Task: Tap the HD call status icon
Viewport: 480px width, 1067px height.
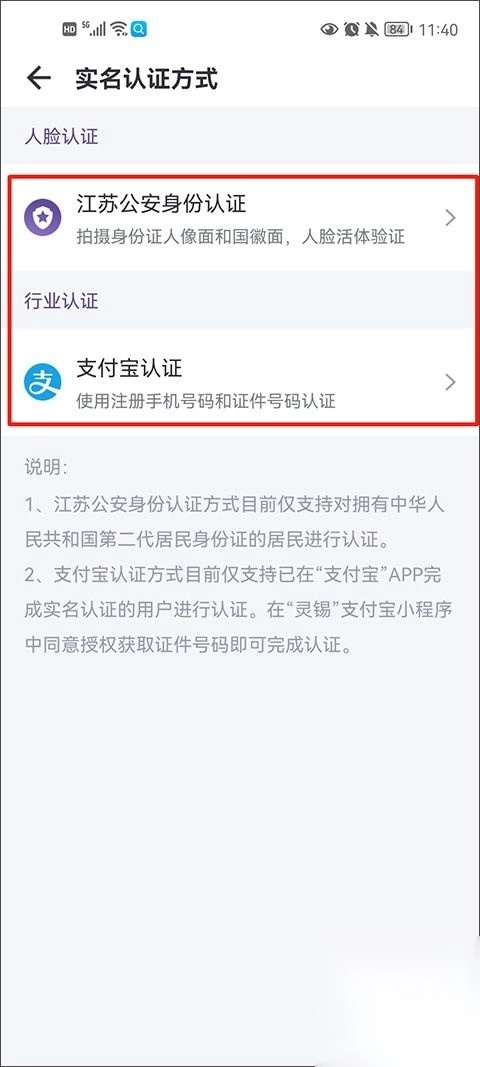Action: (x=69, y=29)
